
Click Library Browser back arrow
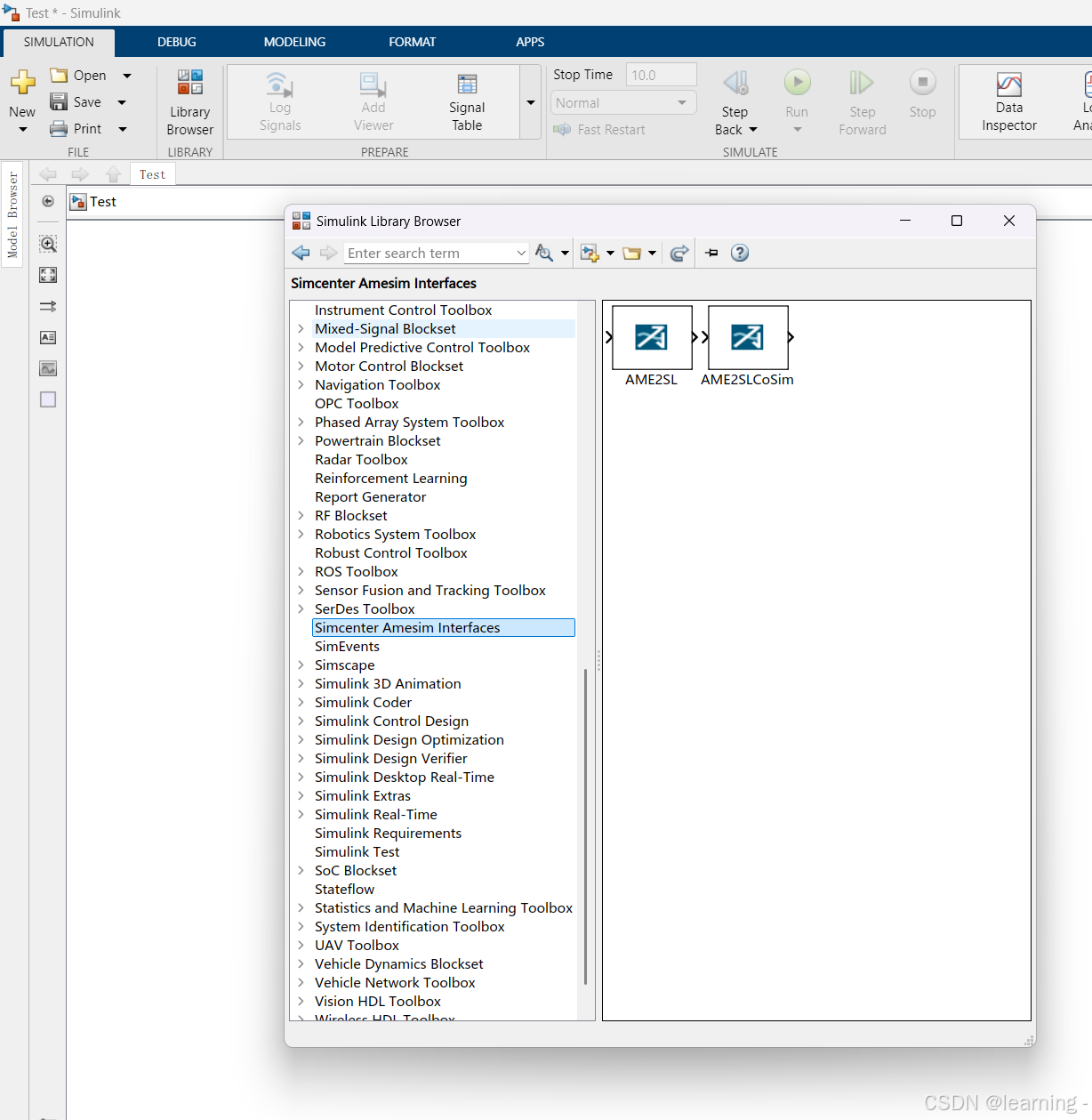click(301, 253)
